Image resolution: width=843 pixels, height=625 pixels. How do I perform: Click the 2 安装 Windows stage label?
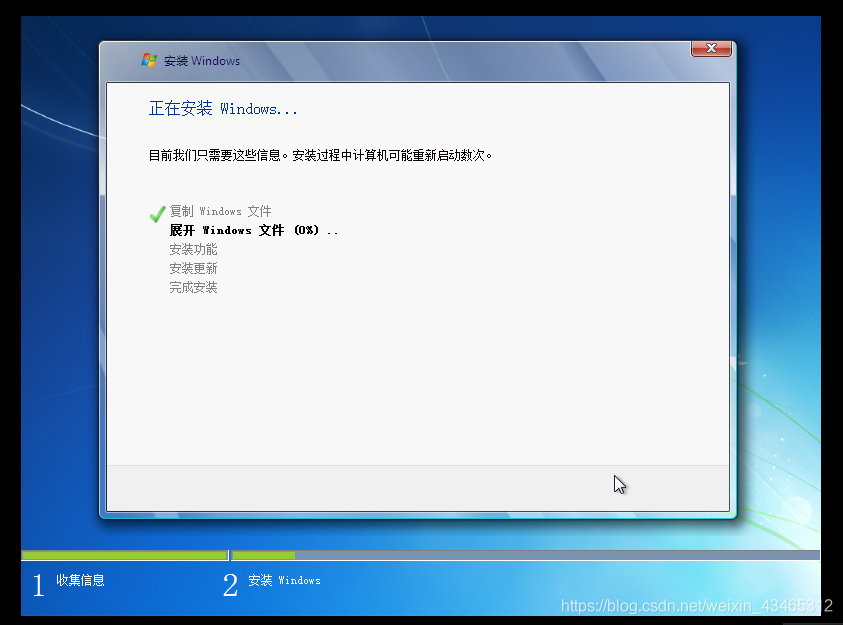tap(272, 584)
